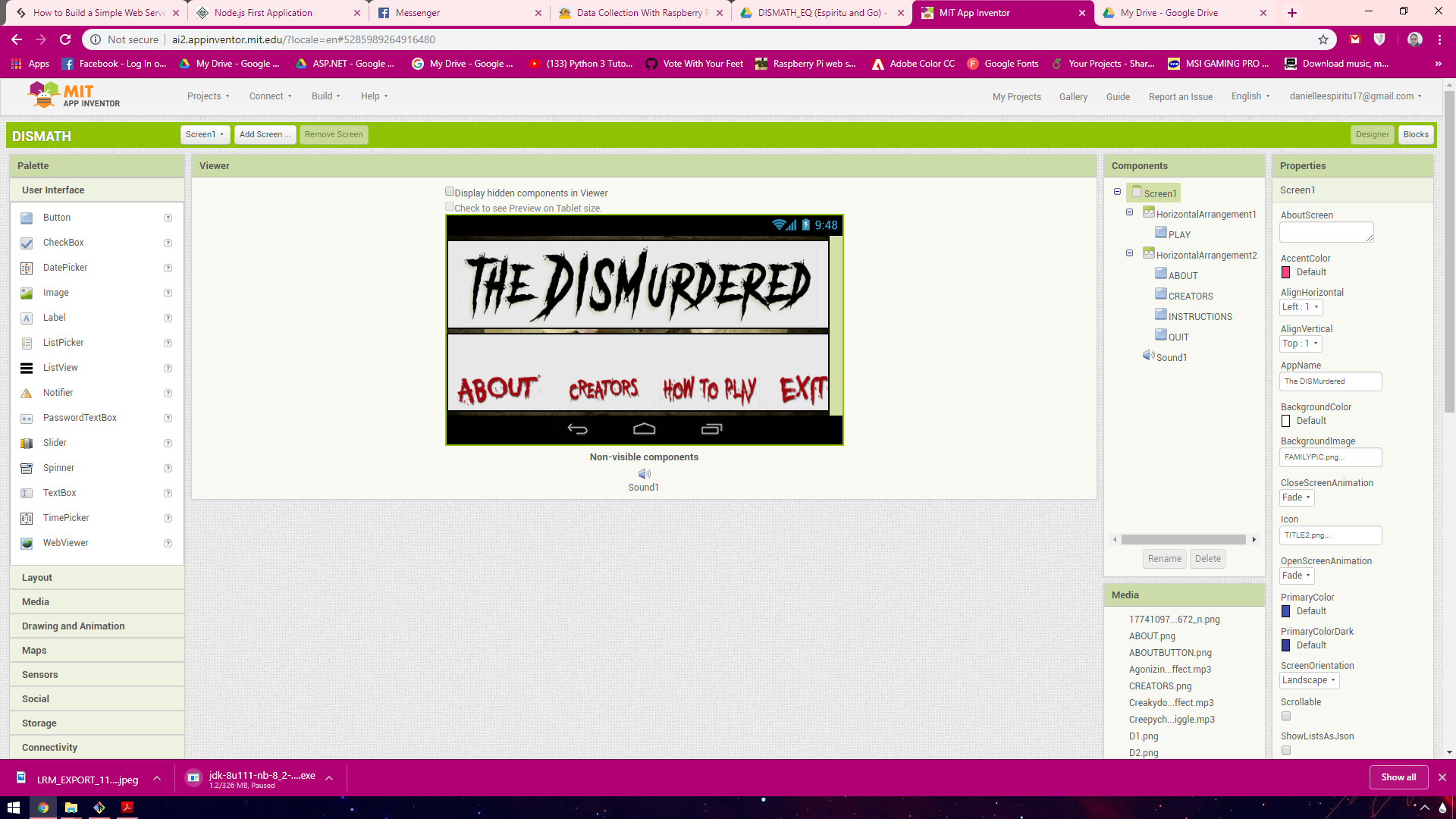Check Preview on Tablet size option
The width and height of the screenshot is (1456, 819).
(450, 206)
